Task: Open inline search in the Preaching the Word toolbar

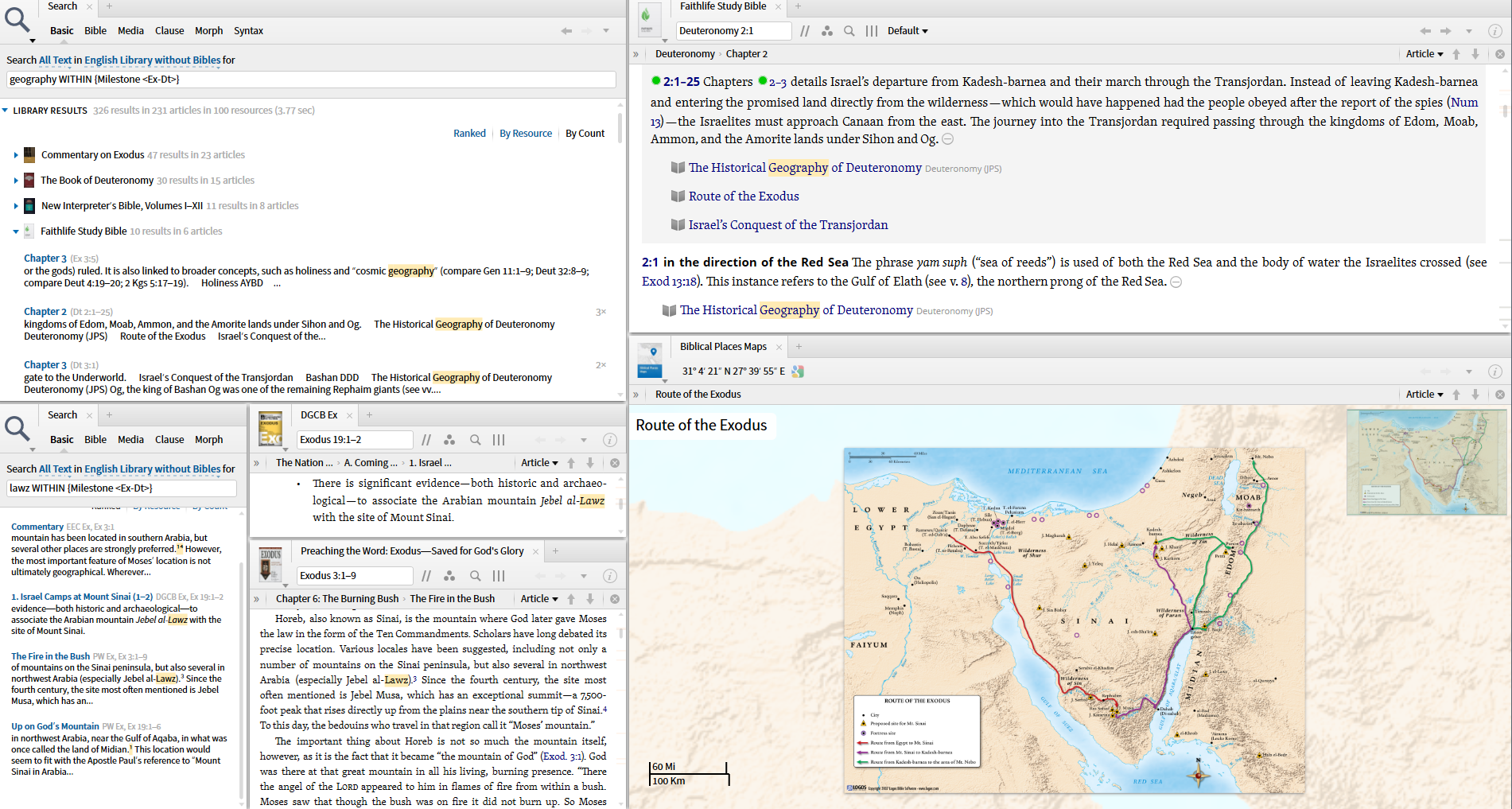Action: click(x=475, y=576)
